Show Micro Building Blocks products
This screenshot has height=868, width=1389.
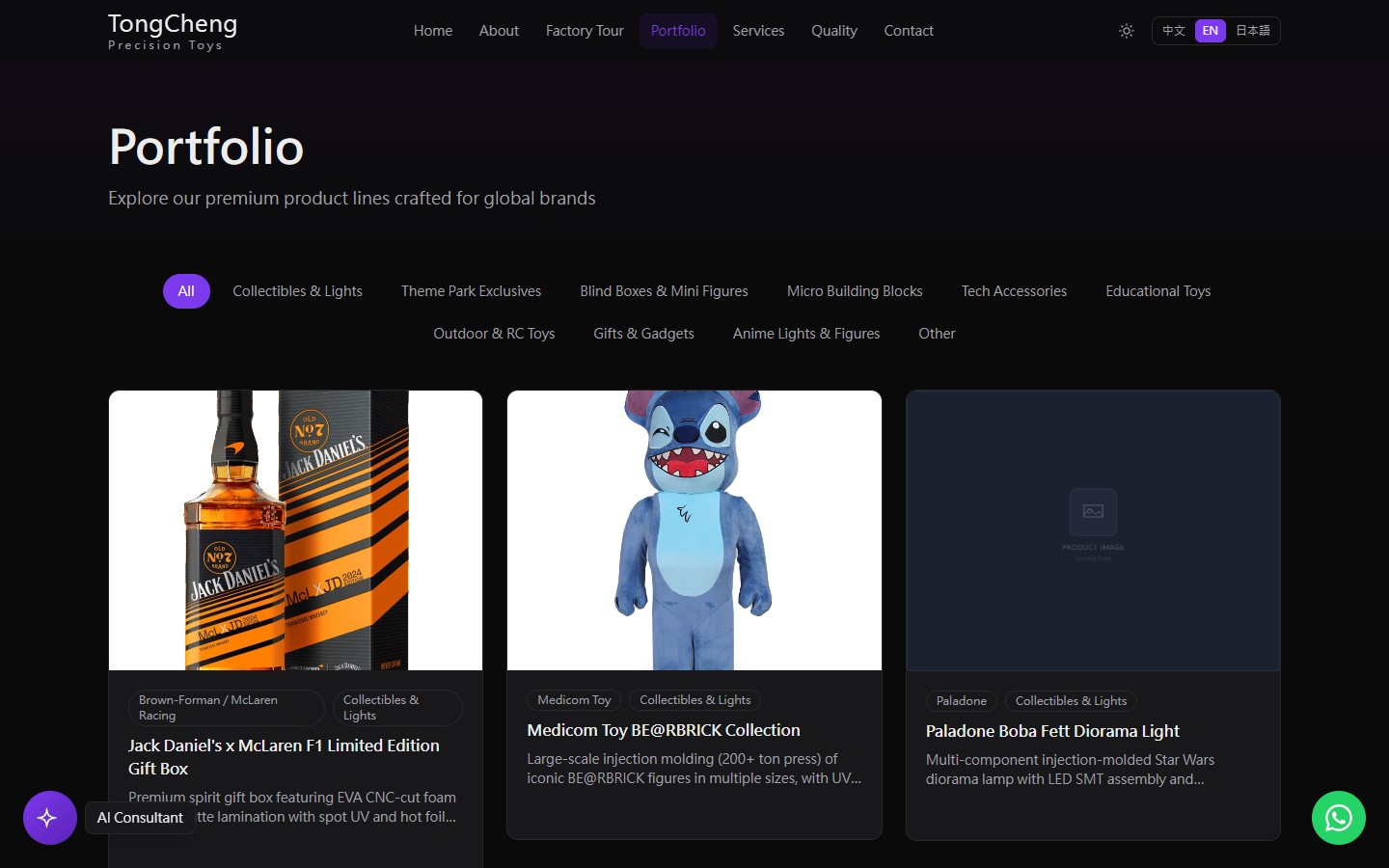pos(855,291)
